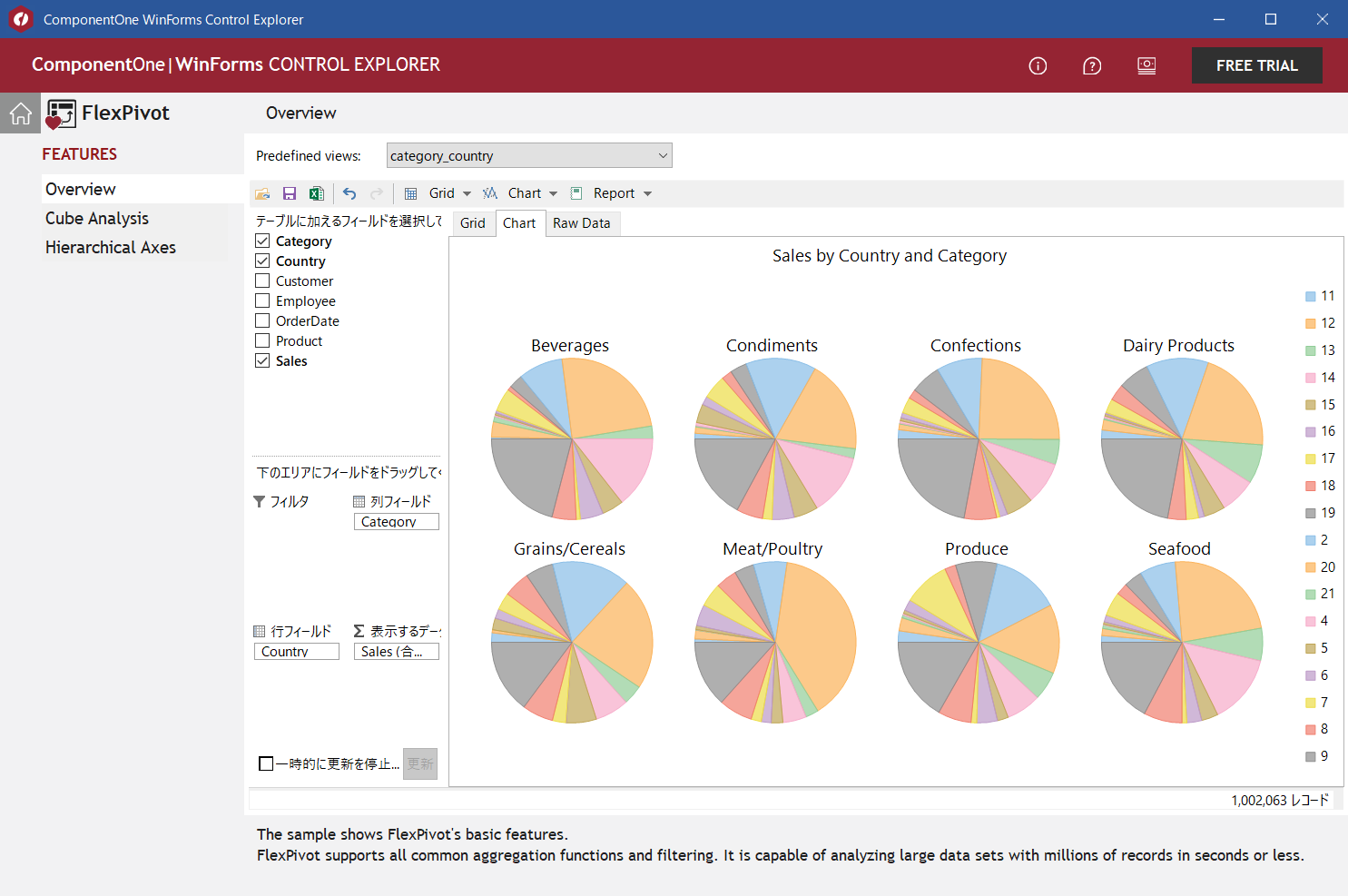Image resolution: width=1348 pixels, height=896 pixels.
Task: Uncheck the Country field checkbox
Action: (262, 261)
